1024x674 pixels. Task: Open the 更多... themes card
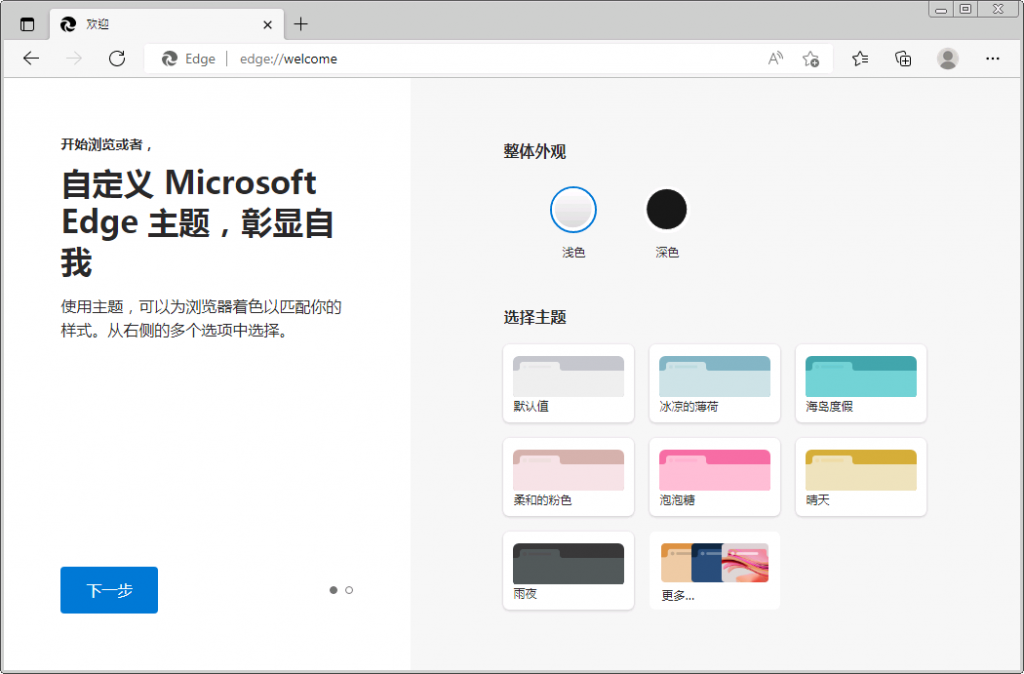pos(714,571)
